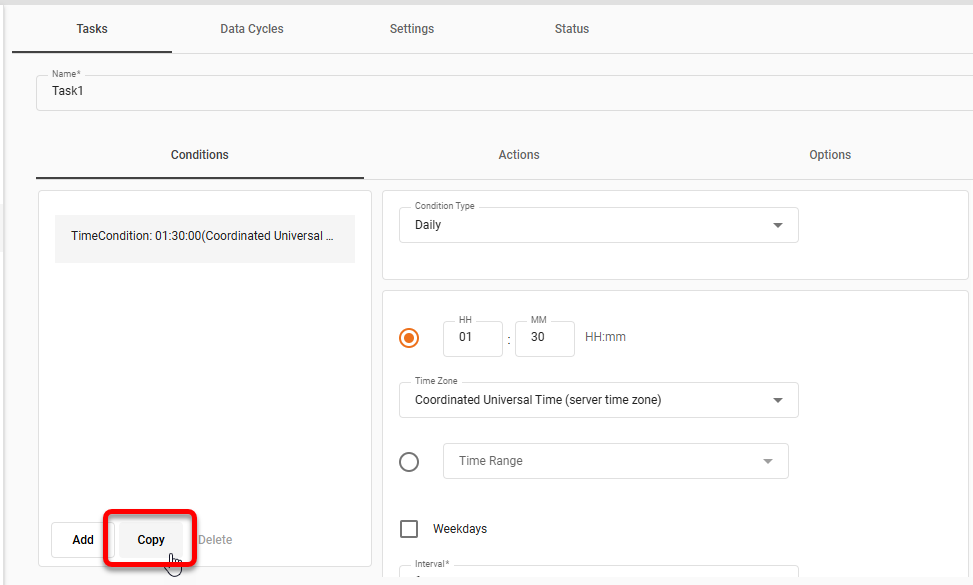Go to the Settings tab
973x585 pixels.
[412, 29]
